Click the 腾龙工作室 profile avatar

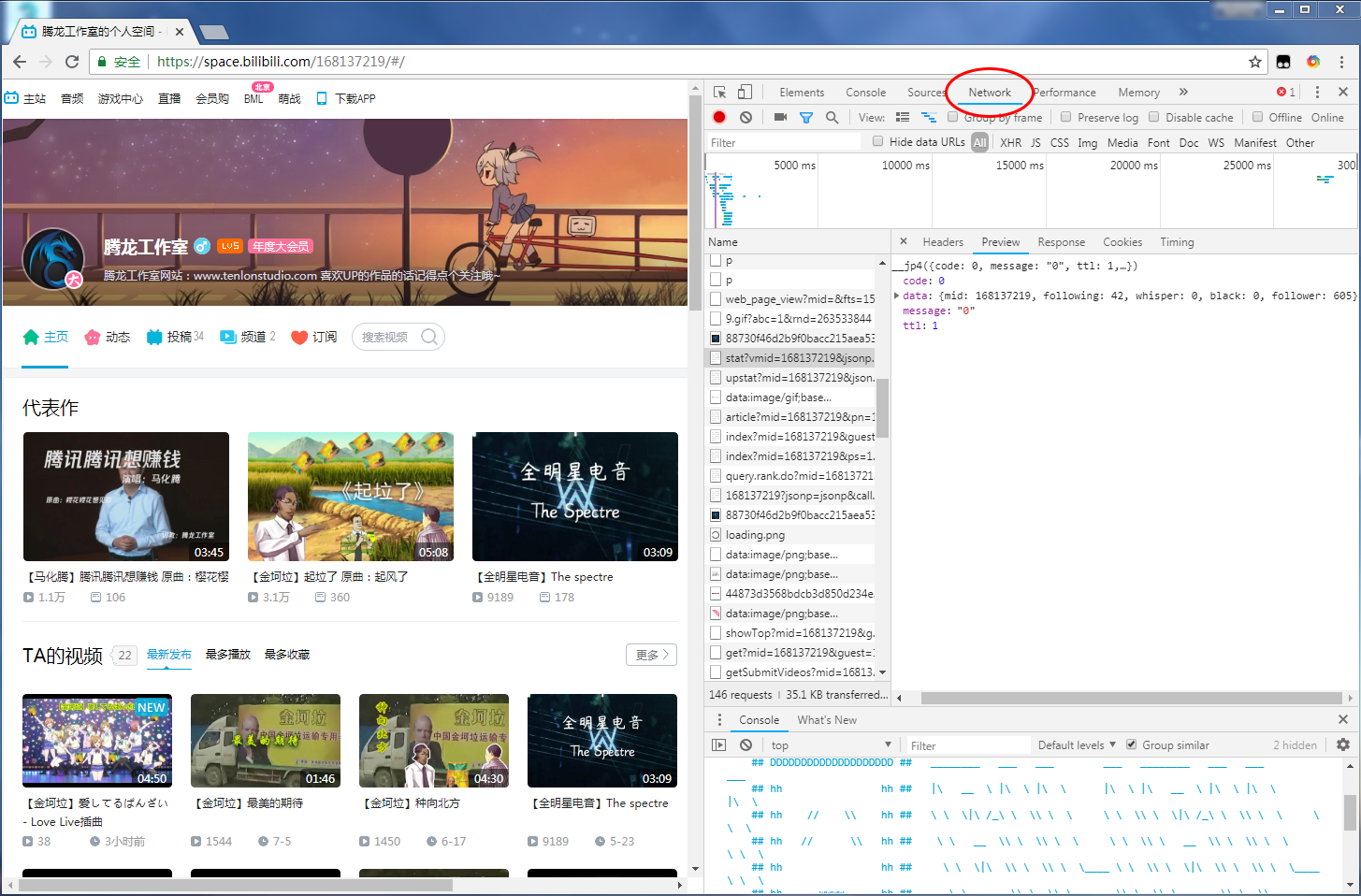pyautogui.click(x=53, y=258)
